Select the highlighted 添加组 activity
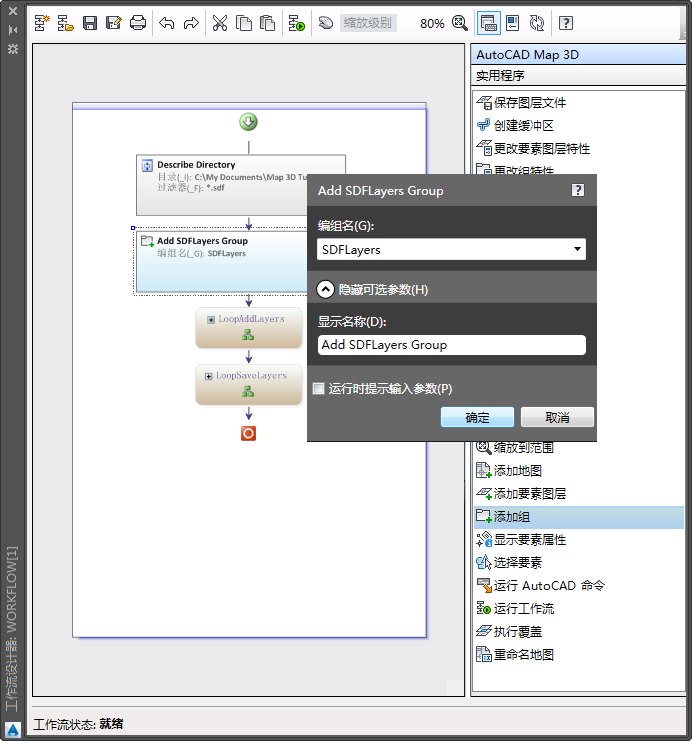This screenshot has width=692, height=741. (x=579, y=517)
